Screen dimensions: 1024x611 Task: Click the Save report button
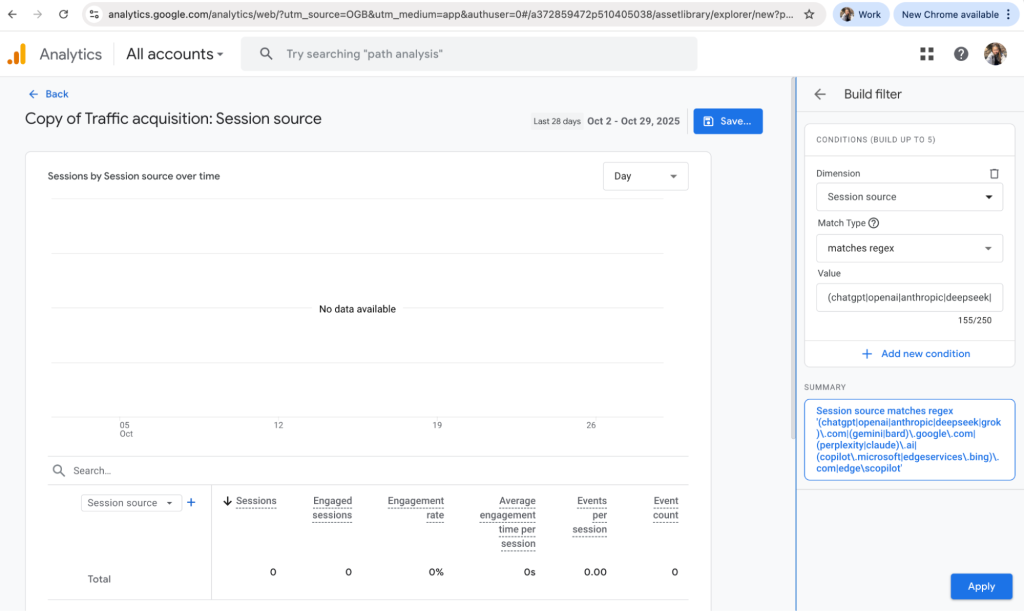click(x=727, y=121)
